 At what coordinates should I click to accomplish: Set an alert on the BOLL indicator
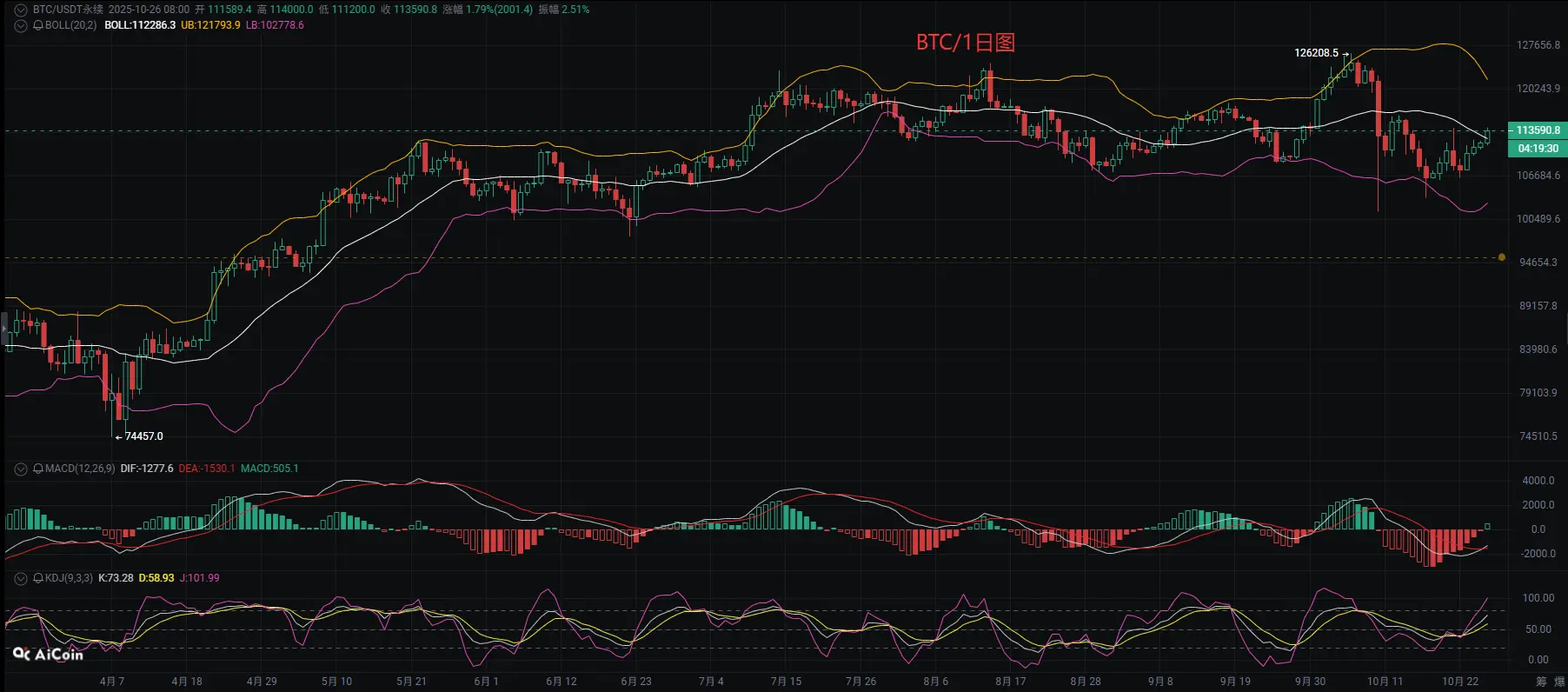(x=38, y=25)
